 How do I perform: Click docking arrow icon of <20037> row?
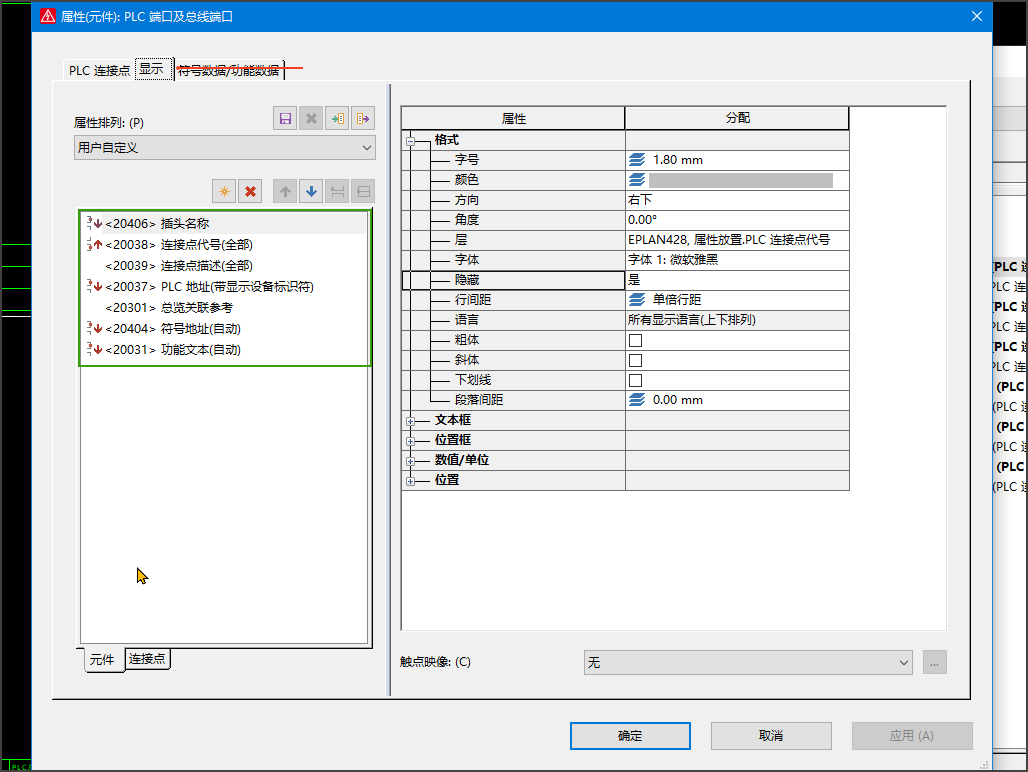point(94,286)
